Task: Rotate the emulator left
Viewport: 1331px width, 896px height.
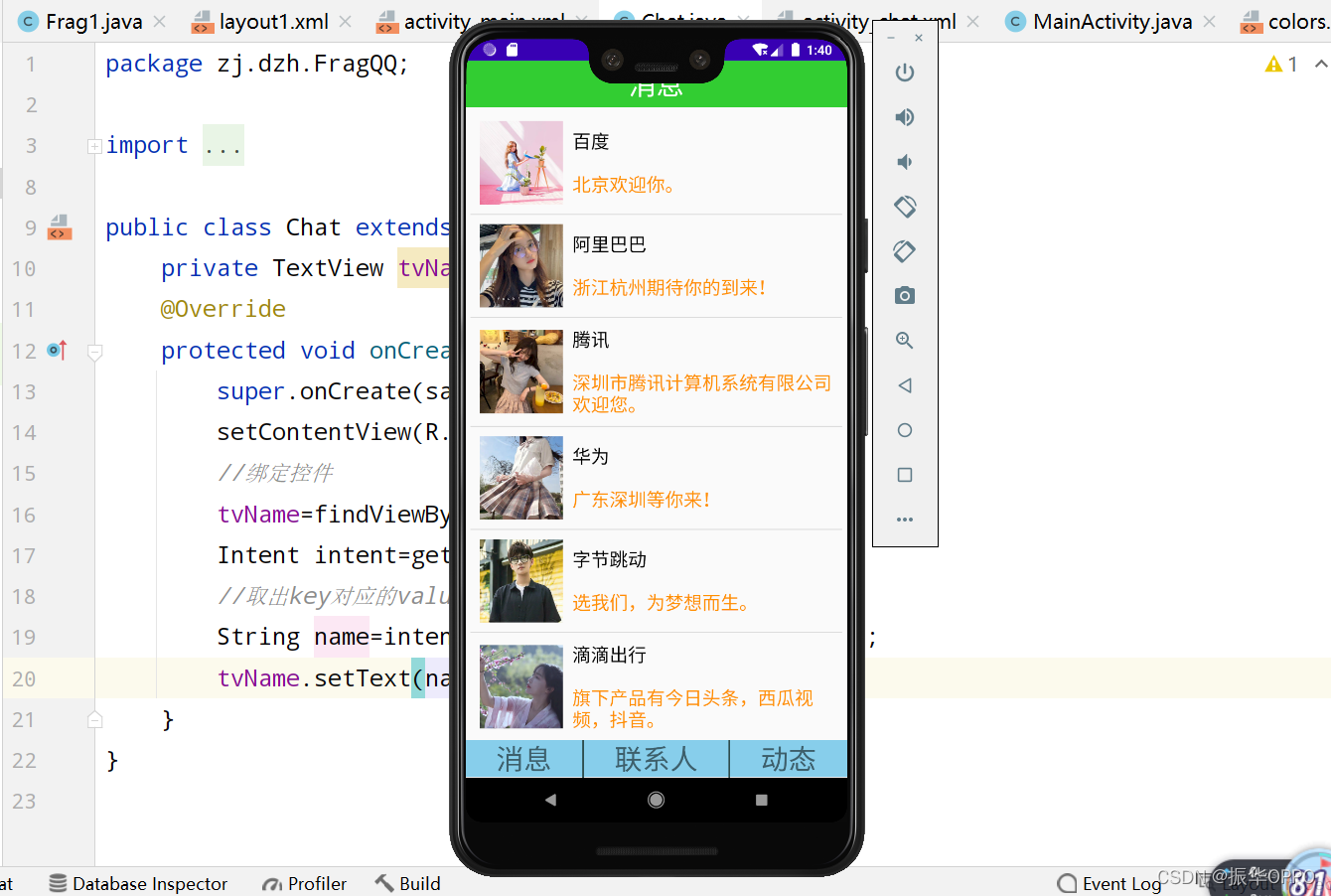Action: click(x=904, y=207)
